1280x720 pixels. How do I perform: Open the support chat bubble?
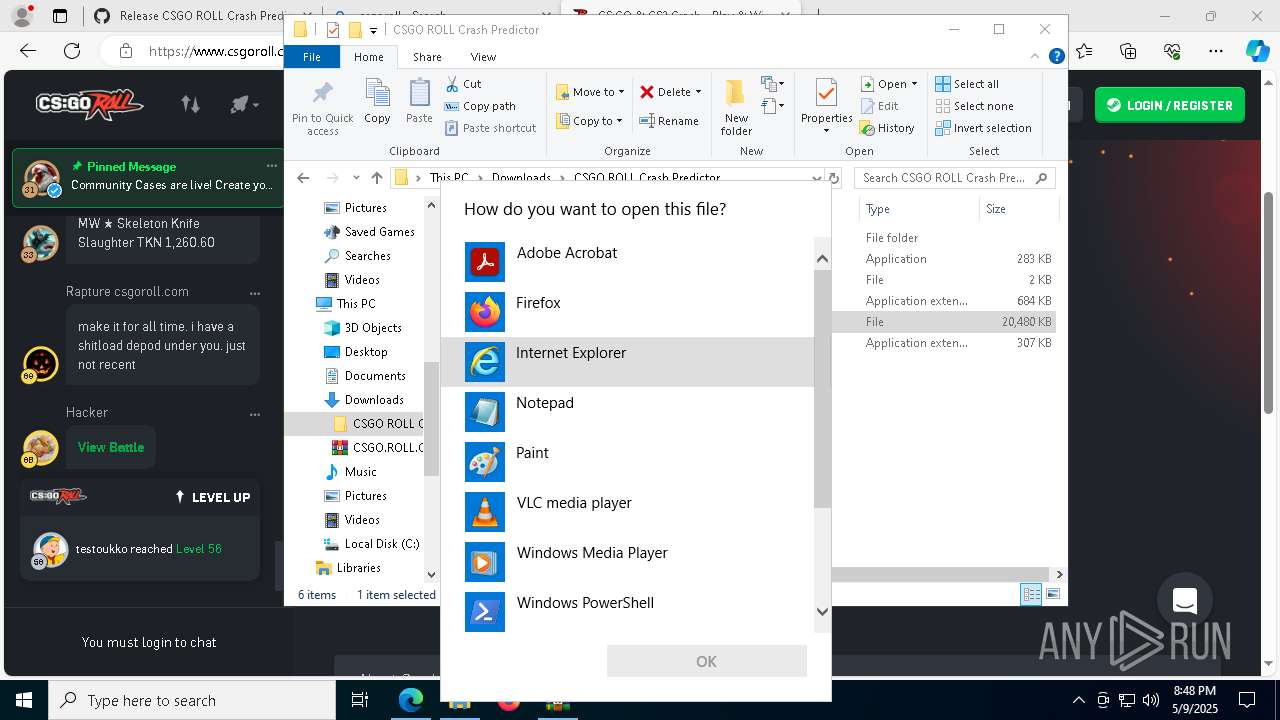coord(1185,600)
